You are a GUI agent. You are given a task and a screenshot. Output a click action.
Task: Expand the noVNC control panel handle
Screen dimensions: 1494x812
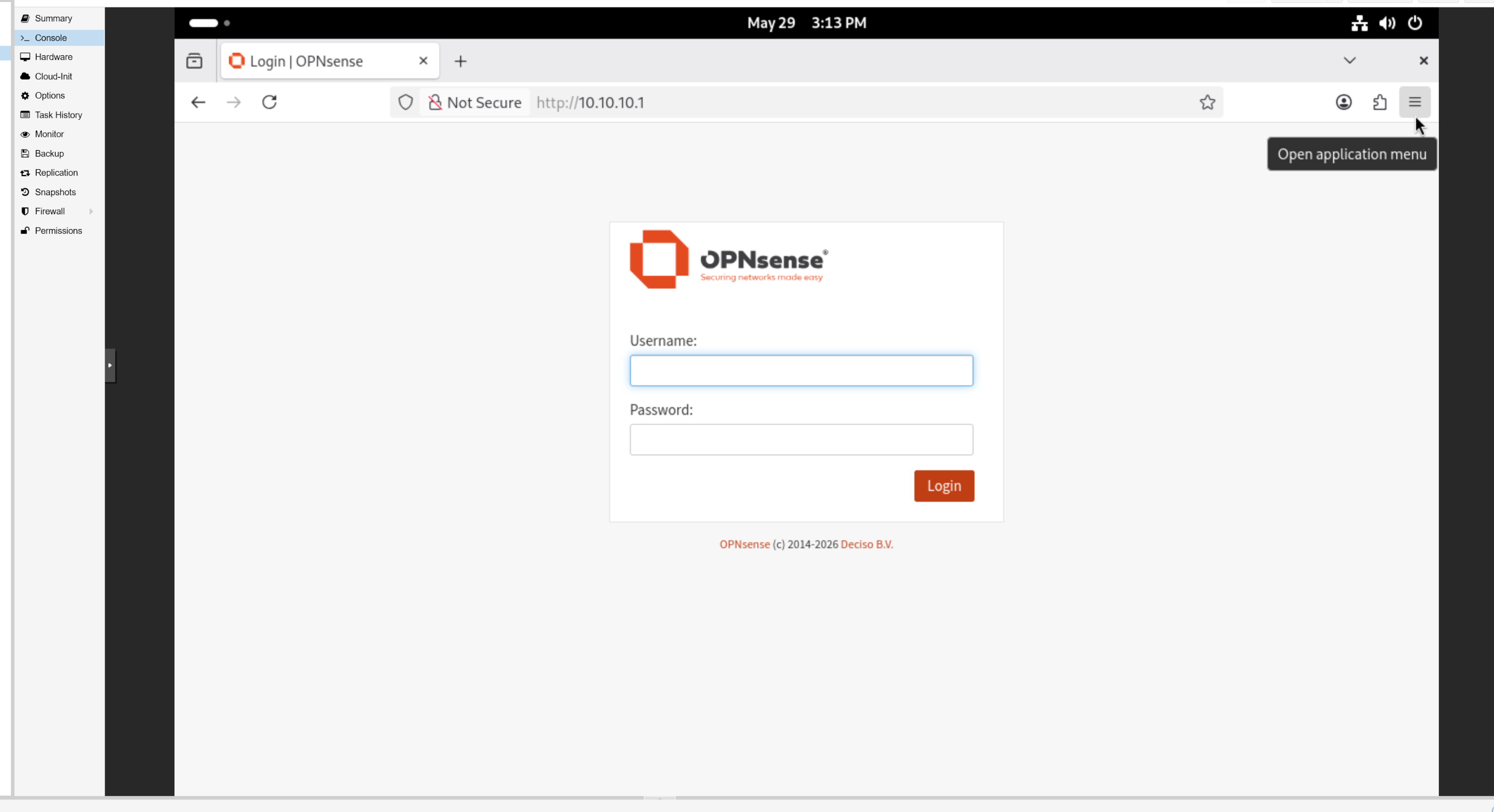pos(110,365)
